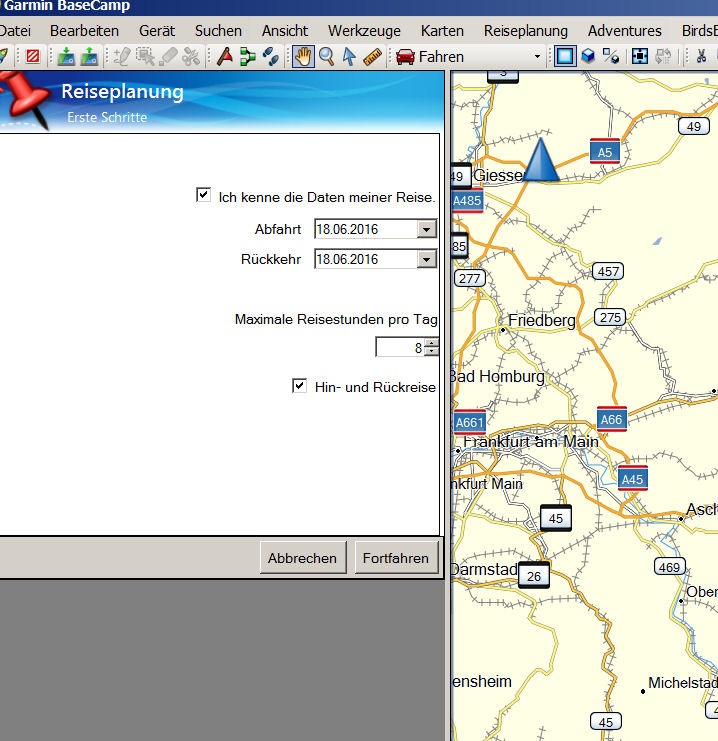Increase maximum travel hours with up arrow

432,343
